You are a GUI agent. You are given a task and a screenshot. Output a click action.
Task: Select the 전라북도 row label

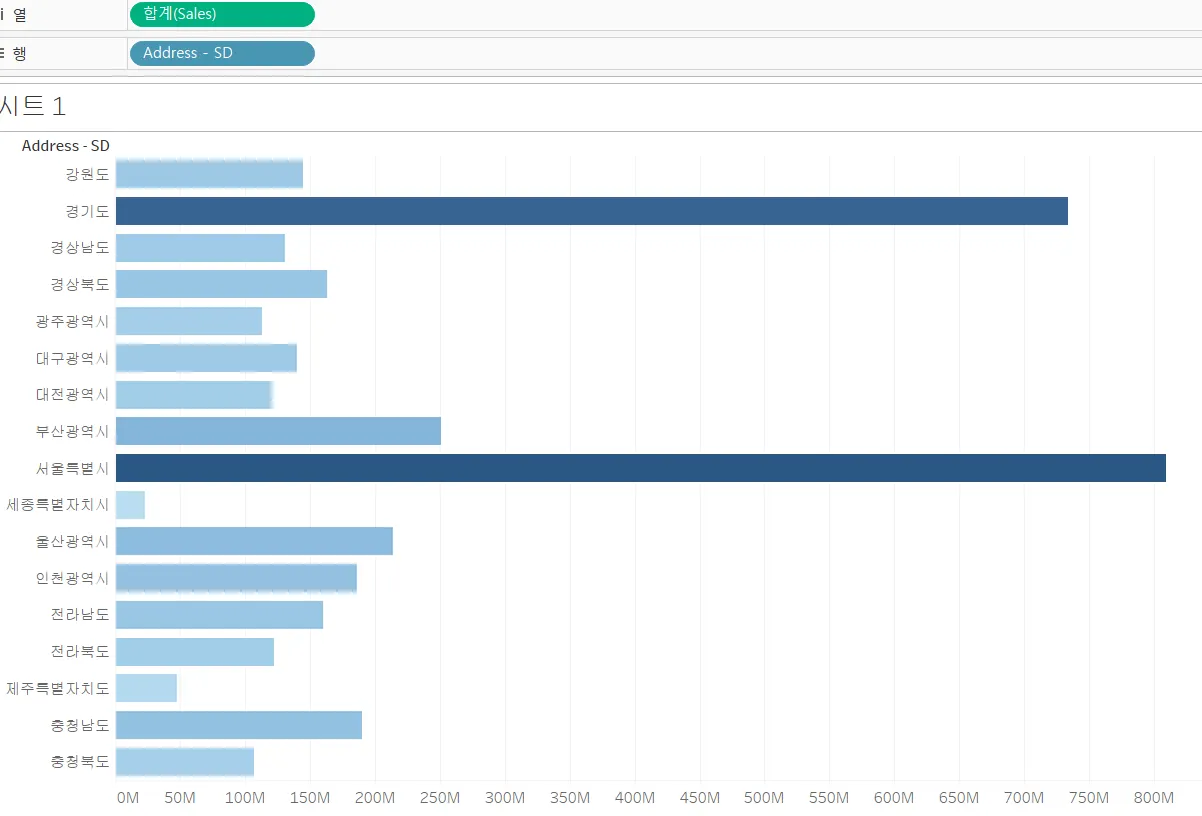(x=80, y=651)
